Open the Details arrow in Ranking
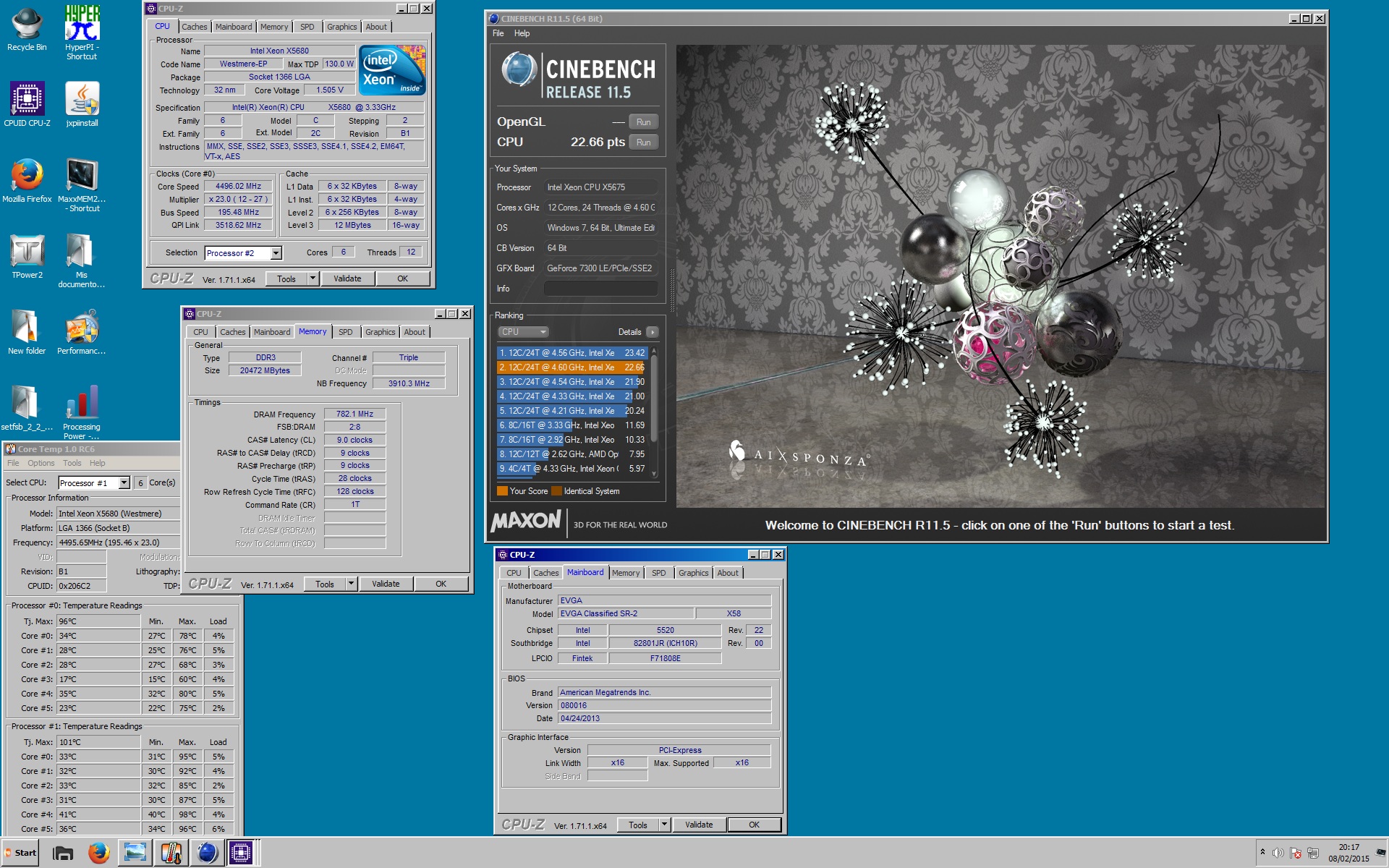Viewport: 1389px width, 868px height. point(653,332)
